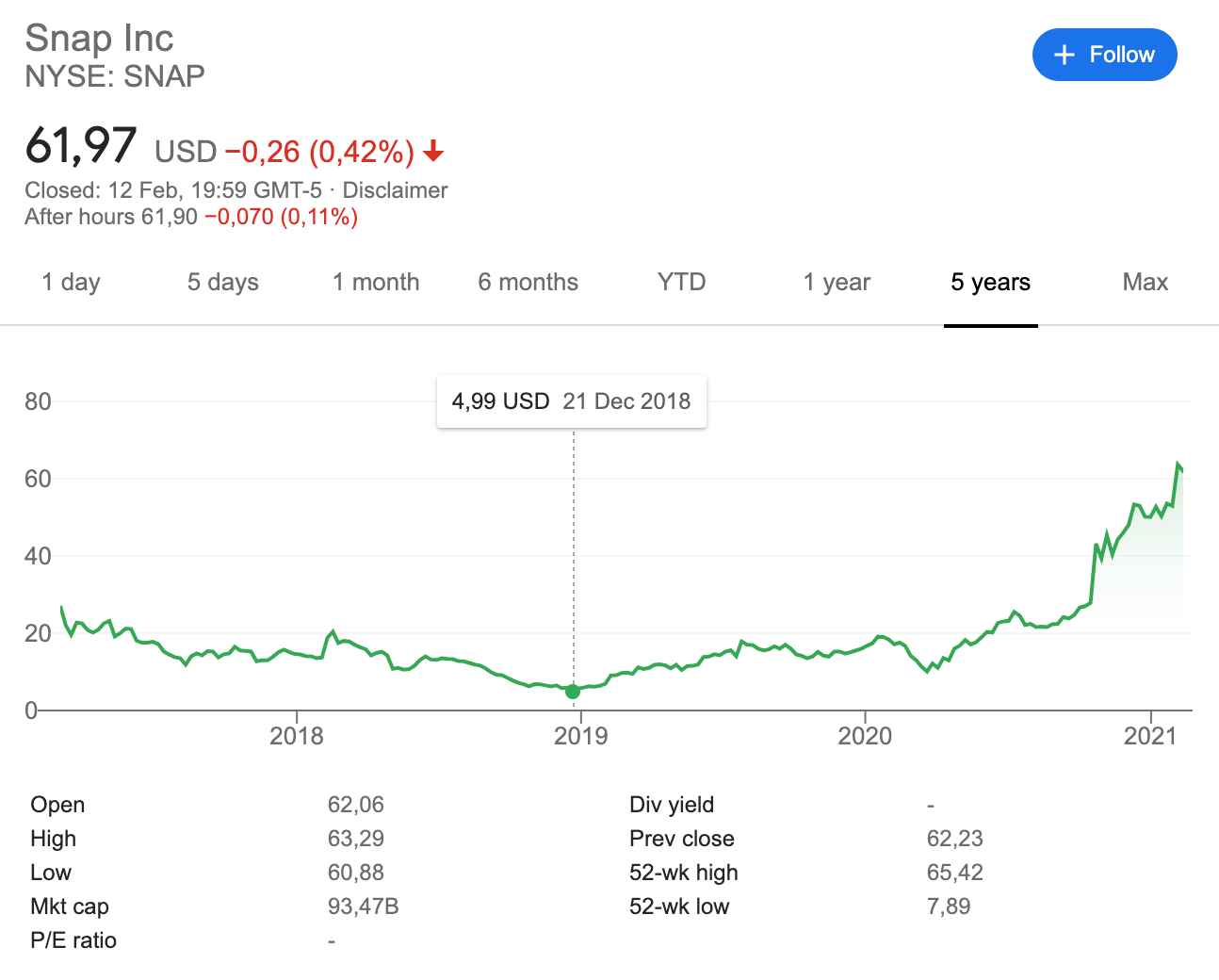This screenshot has height=980, width=1219.
Task: Click the red down arrow price indicator
Action: 433,151
